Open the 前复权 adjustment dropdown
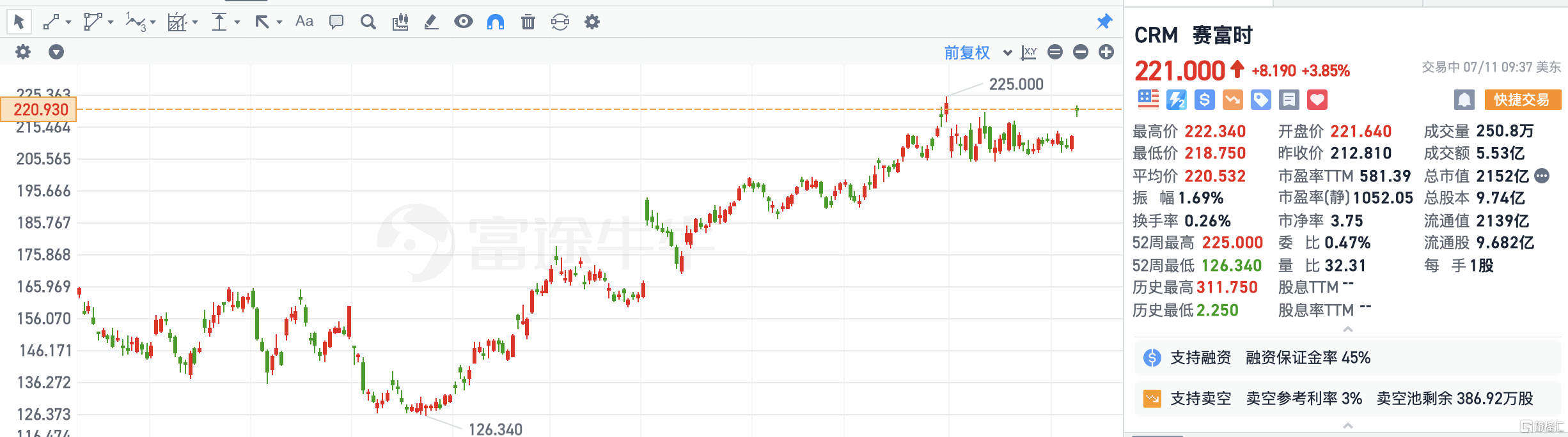 tap(978, 52)
